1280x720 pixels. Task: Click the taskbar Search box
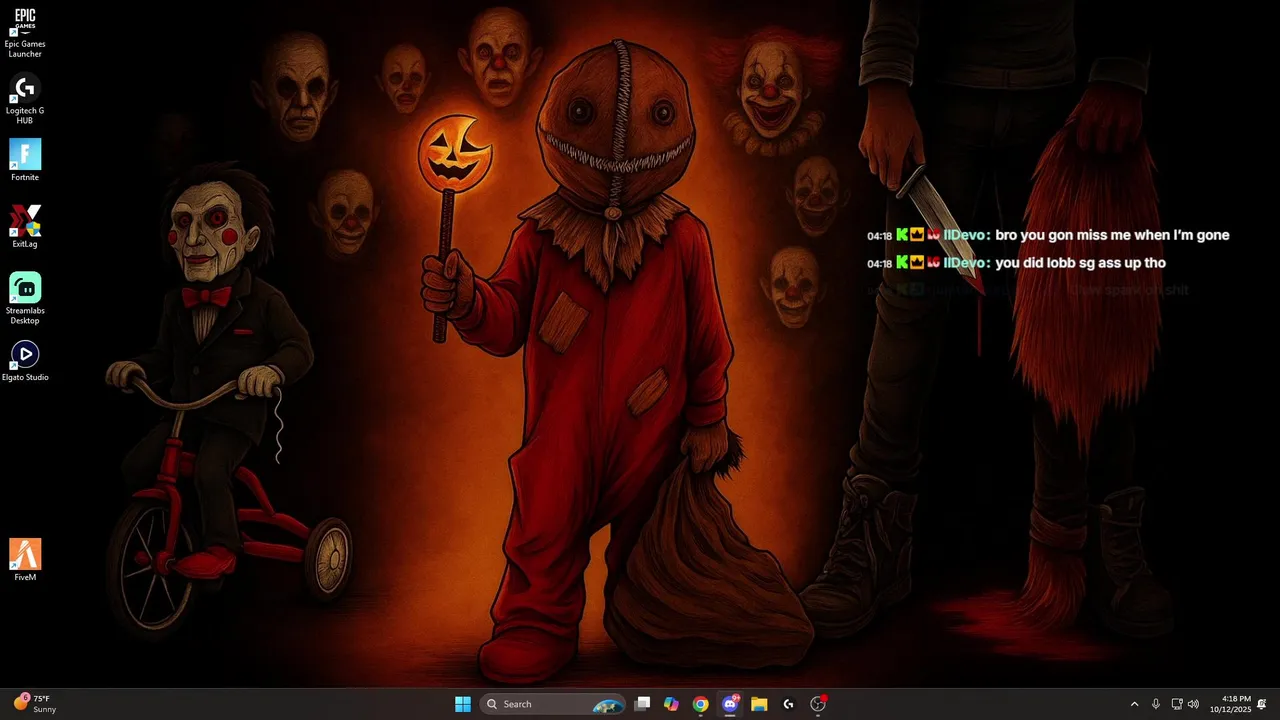coord(553,704)
